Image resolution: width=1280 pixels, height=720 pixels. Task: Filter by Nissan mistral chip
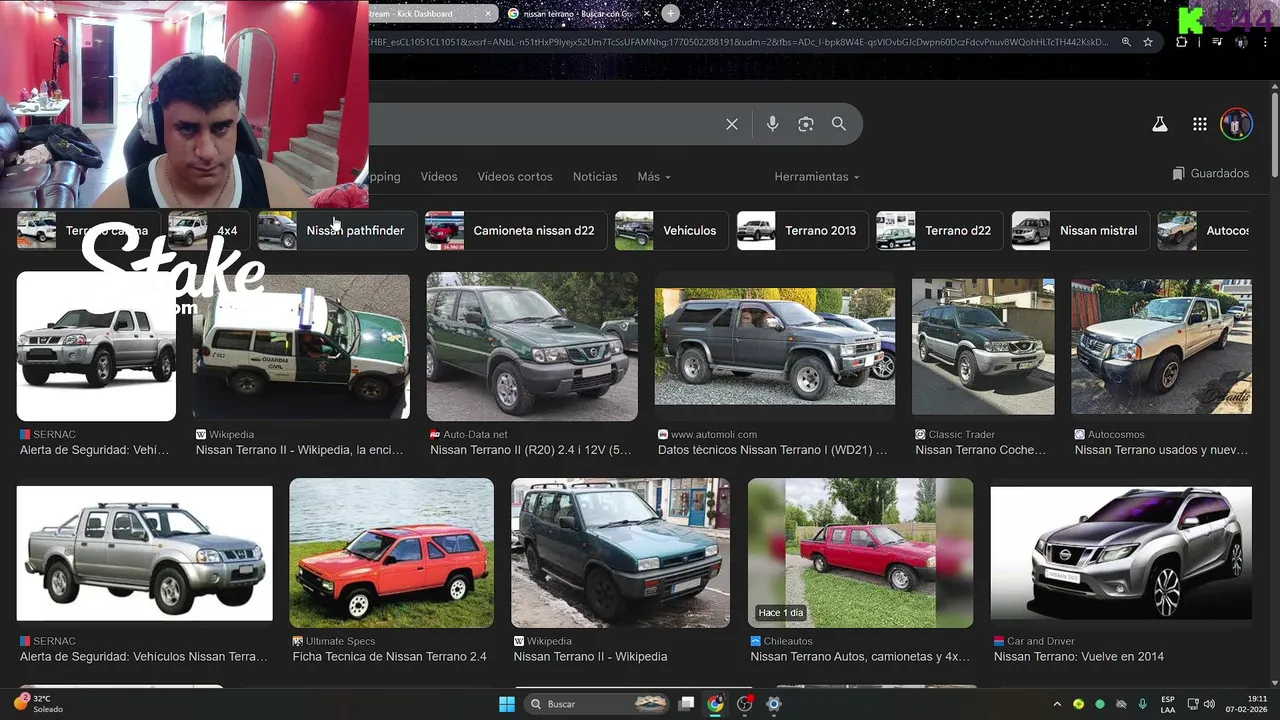point(1080,230)
